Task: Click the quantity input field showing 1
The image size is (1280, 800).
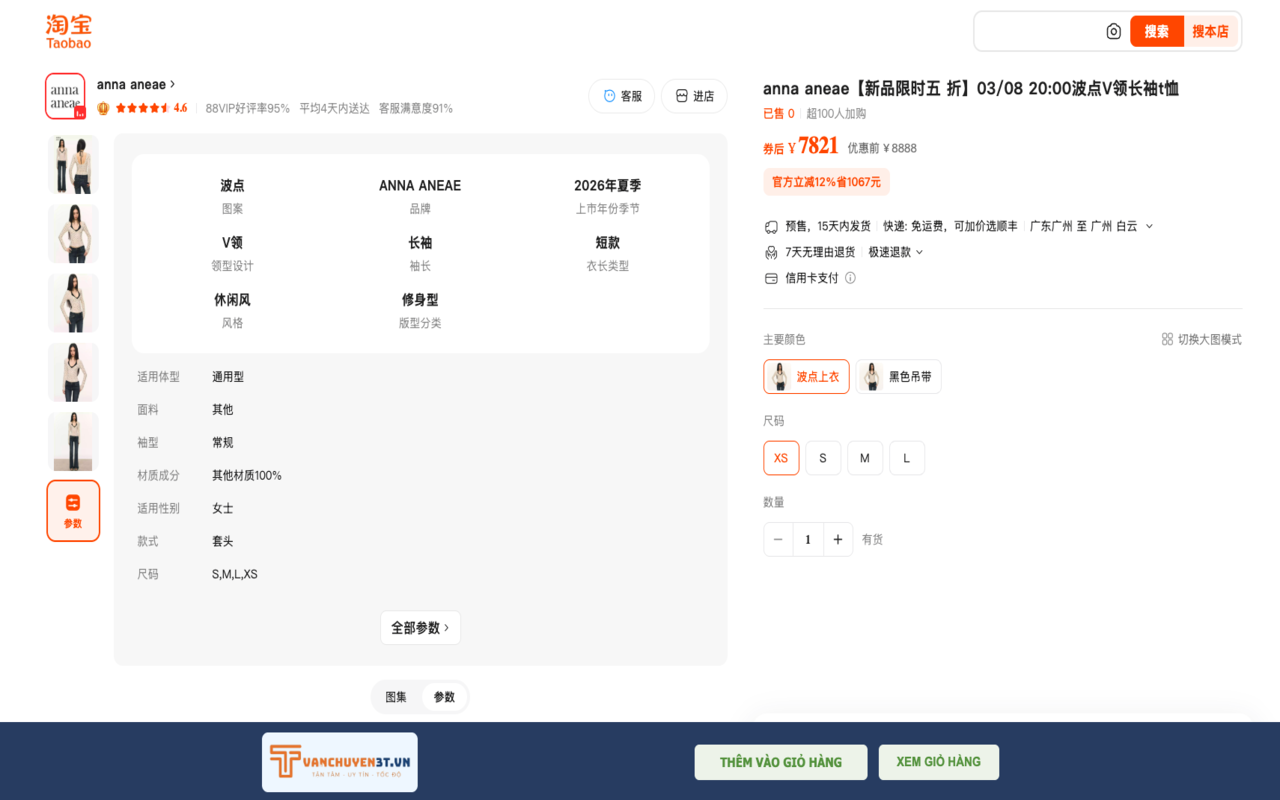Action: [x=808, y=539]
